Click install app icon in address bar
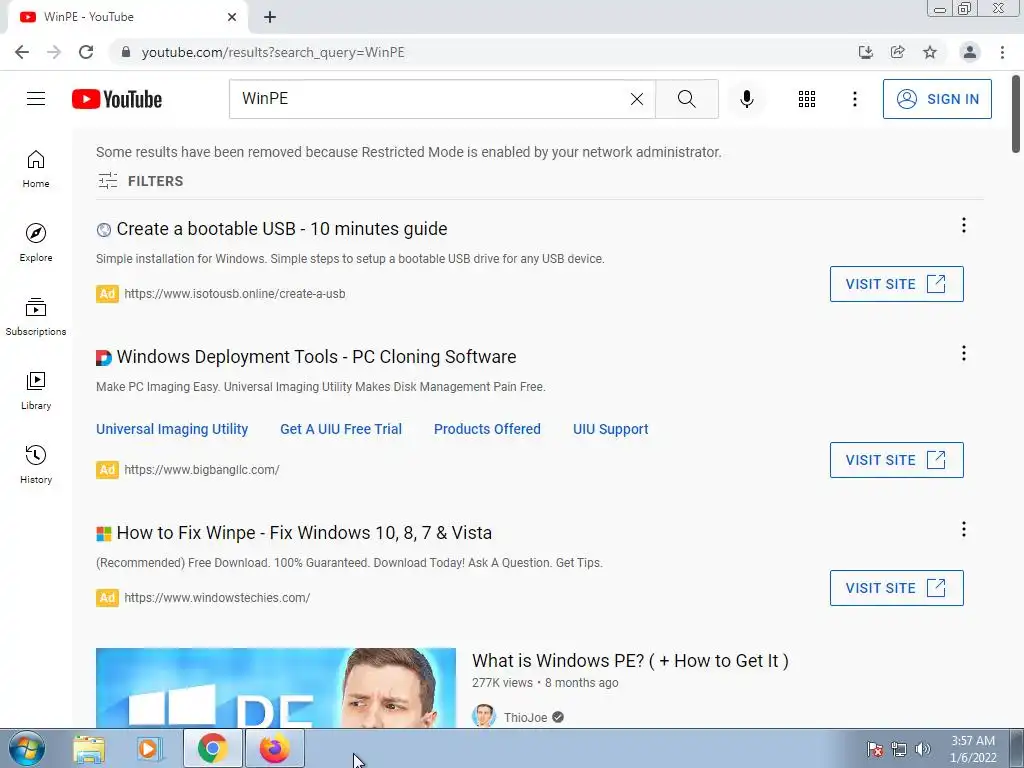 click(x=865, y=52)
